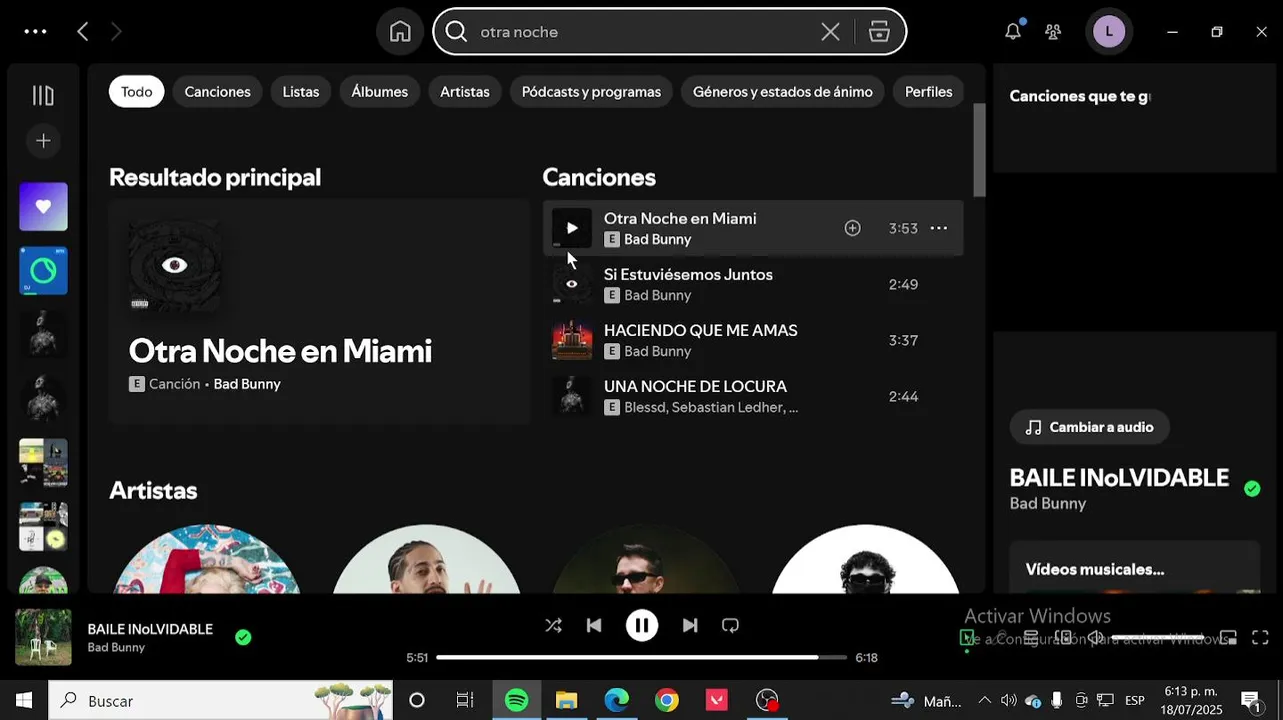Open the Home page icon

click(x=400, y=32)
